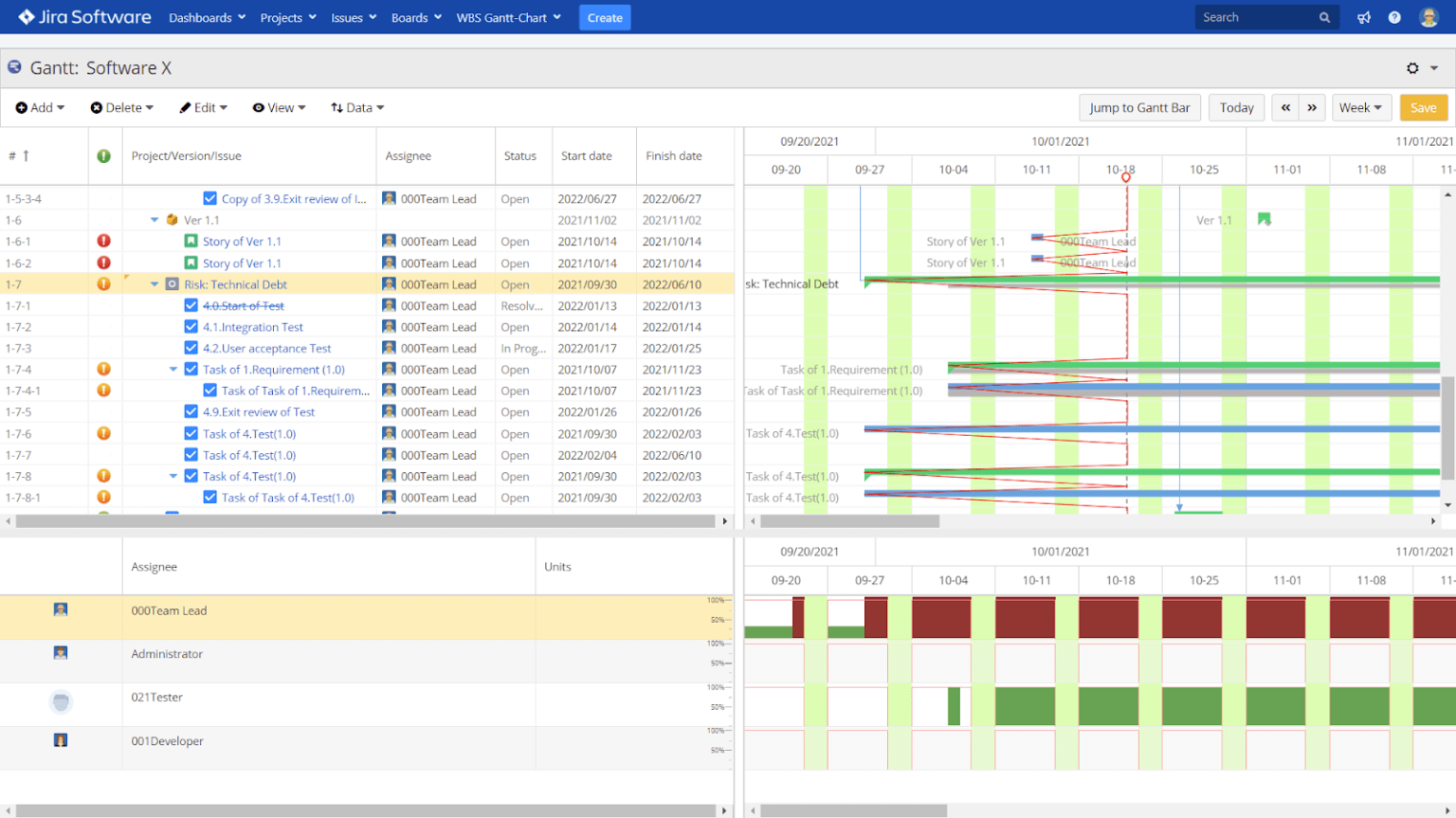This screenshot has width=1456, height=818.
Task: Click the Data sort arrows icon
Action: pyautogui.click(x=338, y=107)
